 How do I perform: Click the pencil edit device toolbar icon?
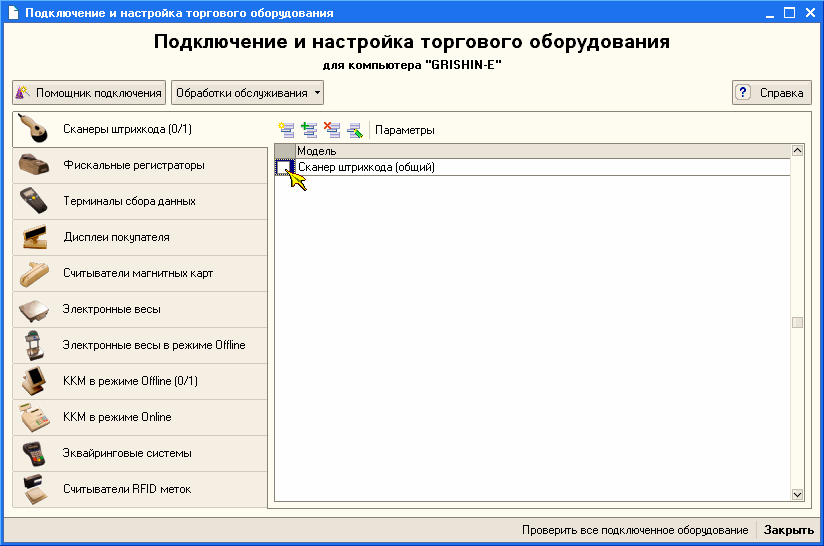(355, 130)
